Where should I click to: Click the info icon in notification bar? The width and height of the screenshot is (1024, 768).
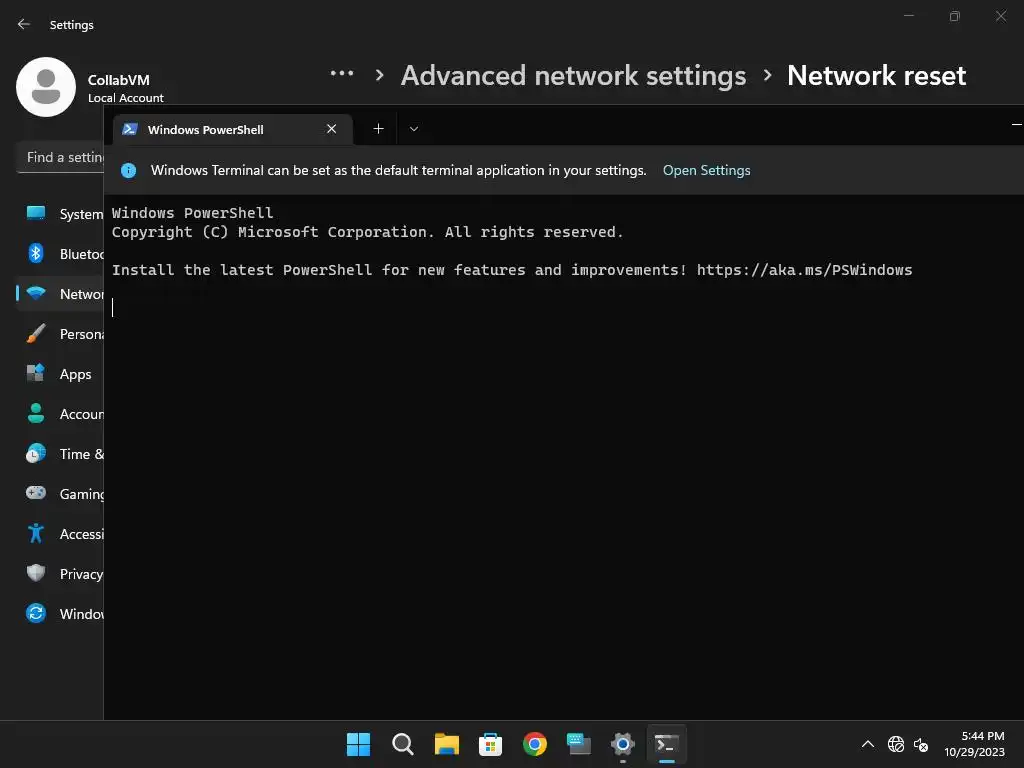tap(129, 170)
